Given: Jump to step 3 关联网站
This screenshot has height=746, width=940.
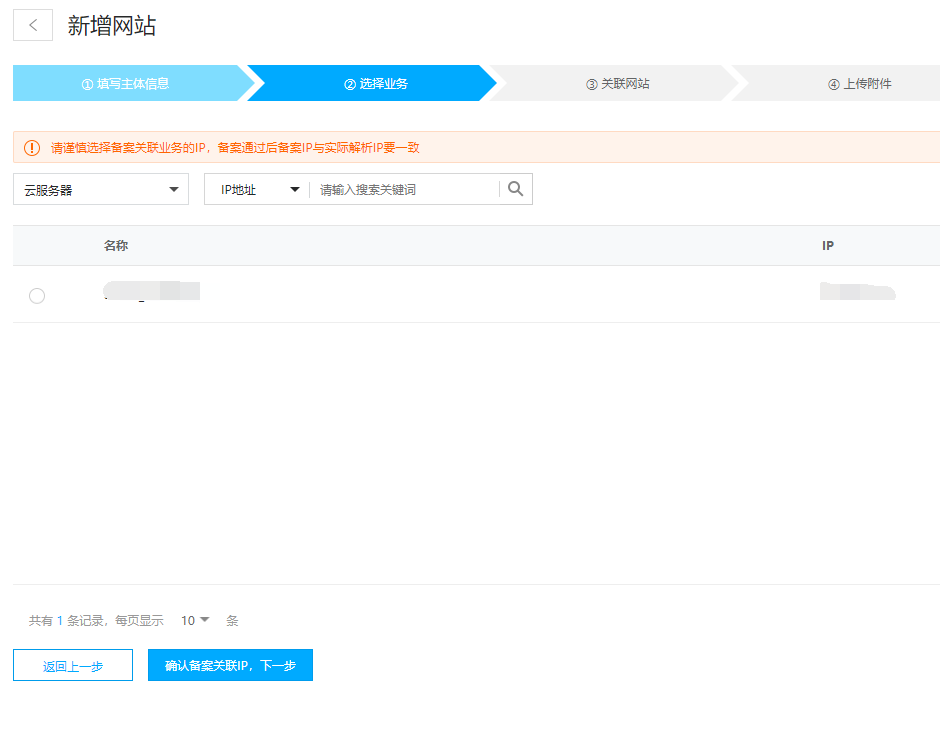Looking at the screenshot, I should click(618, 84).
